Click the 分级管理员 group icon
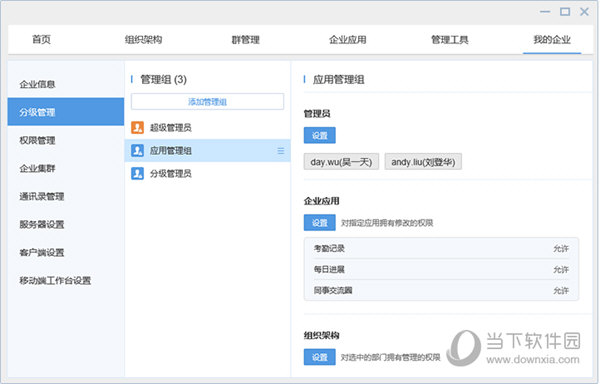 [x=137, y=173]
